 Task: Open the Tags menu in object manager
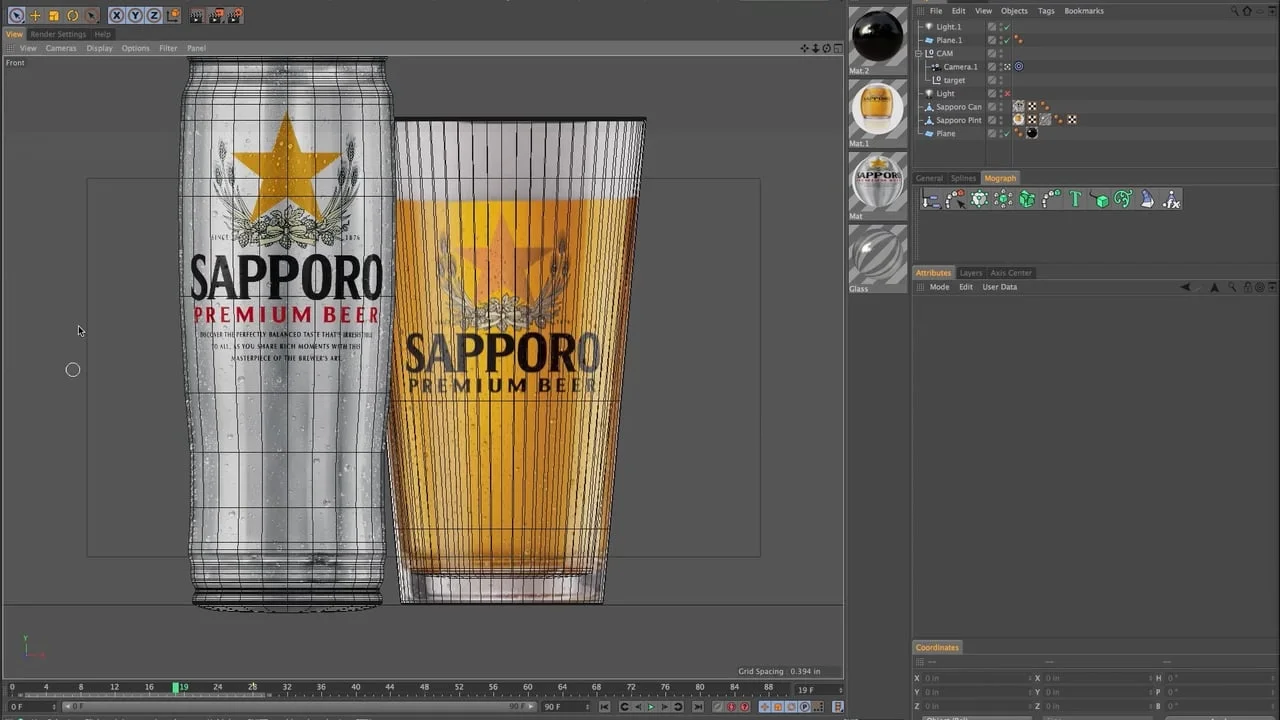1045,11
